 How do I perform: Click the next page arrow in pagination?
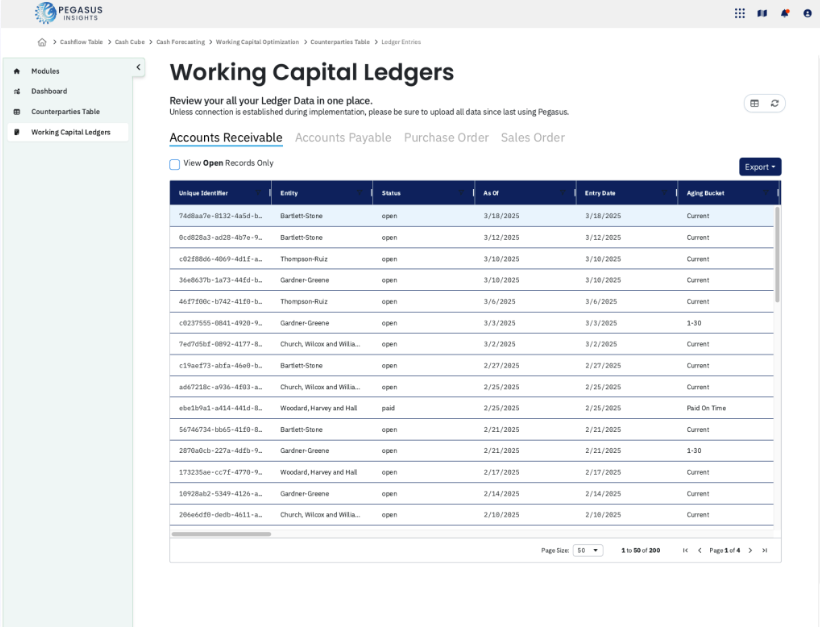[x=750, y=550]
